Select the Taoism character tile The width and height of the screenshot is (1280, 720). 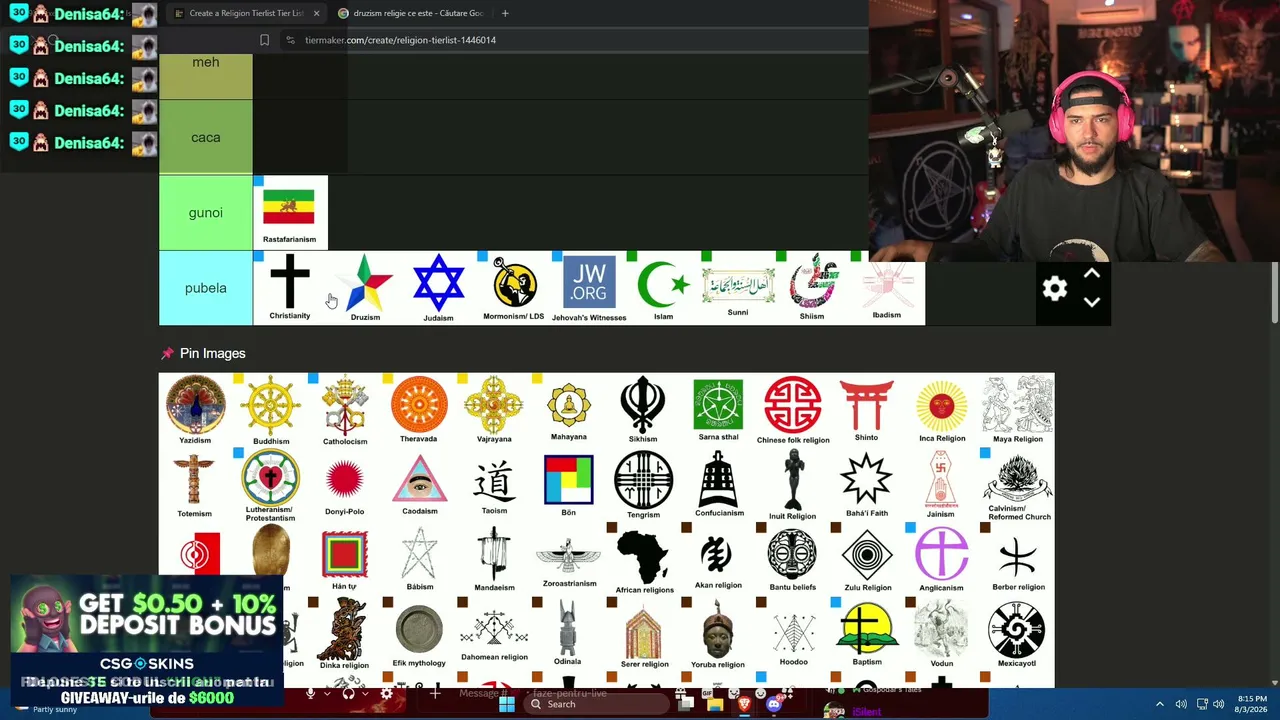494,485
